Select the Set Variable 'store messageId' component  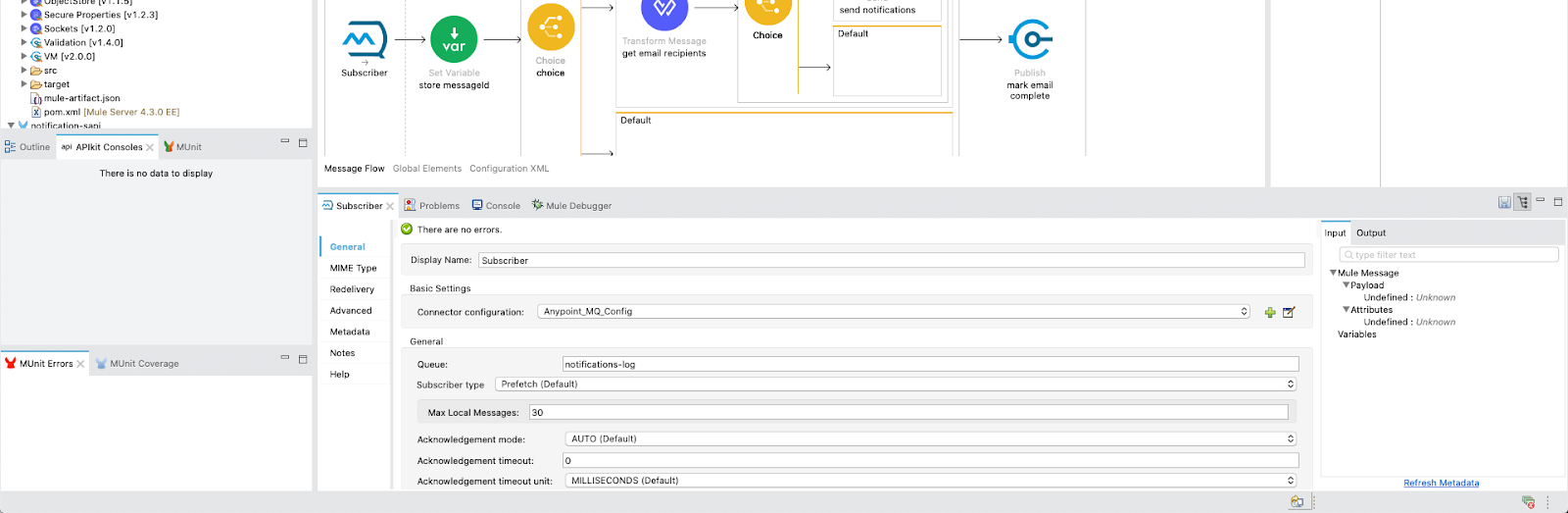tap(454, 40)
